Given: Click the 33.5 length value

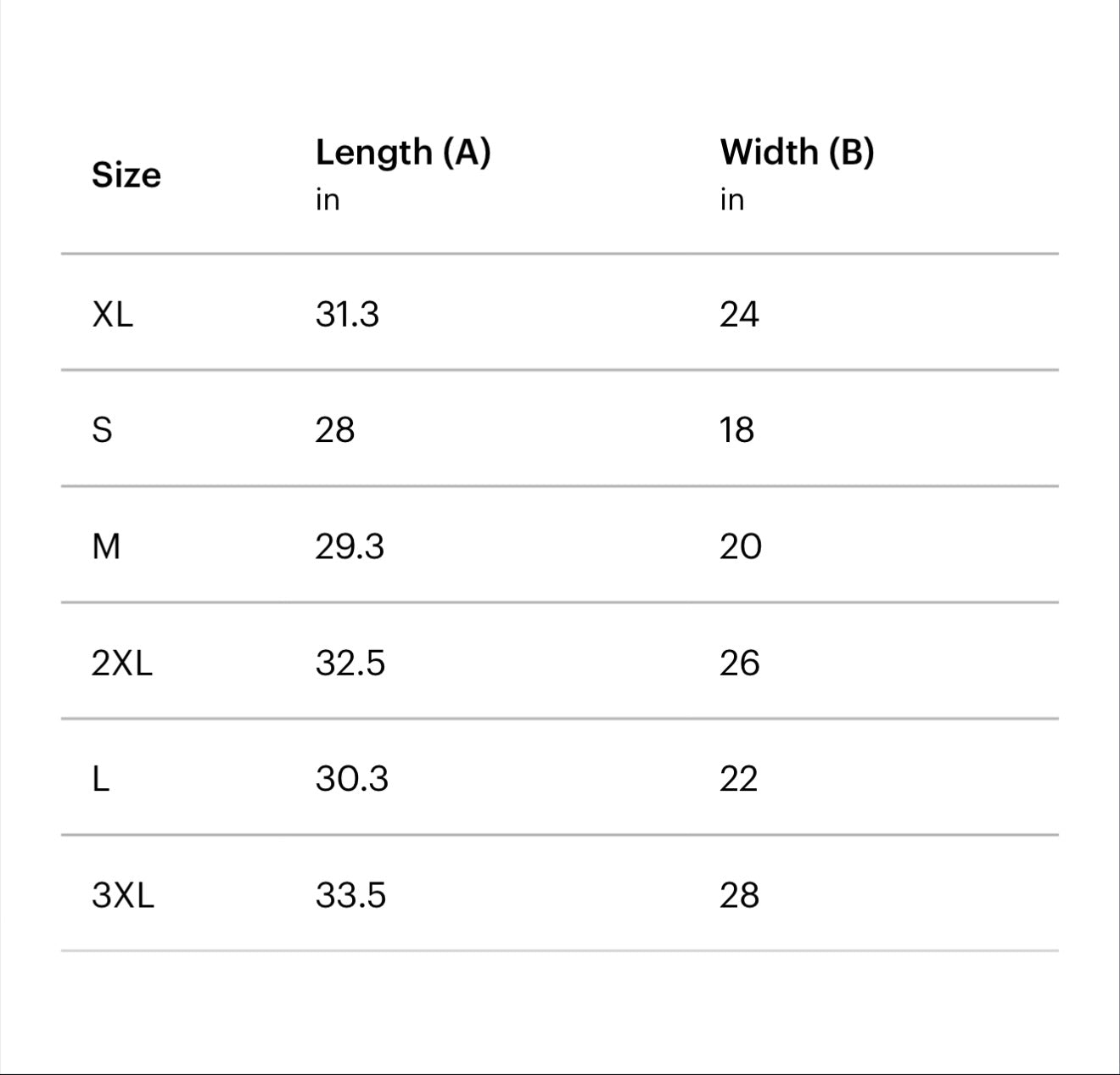Looking at the screenshot, I should (x=350, y=895).
